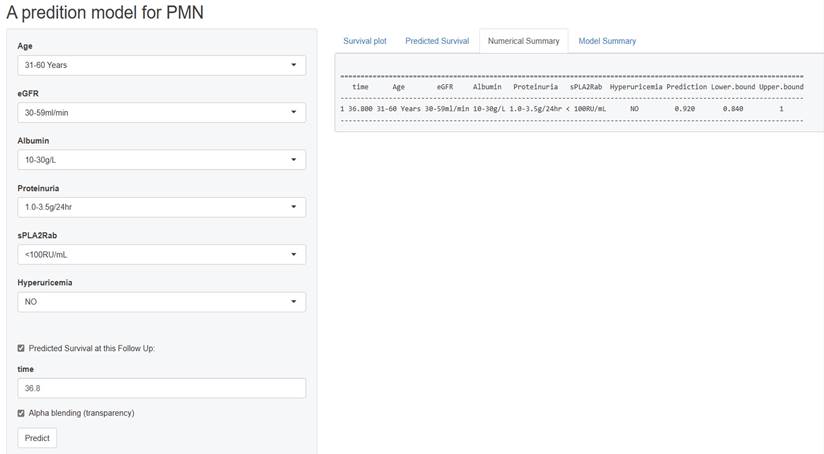Click the Lower.bound column header
Viewport: 824px width, 454px height.
733,87
